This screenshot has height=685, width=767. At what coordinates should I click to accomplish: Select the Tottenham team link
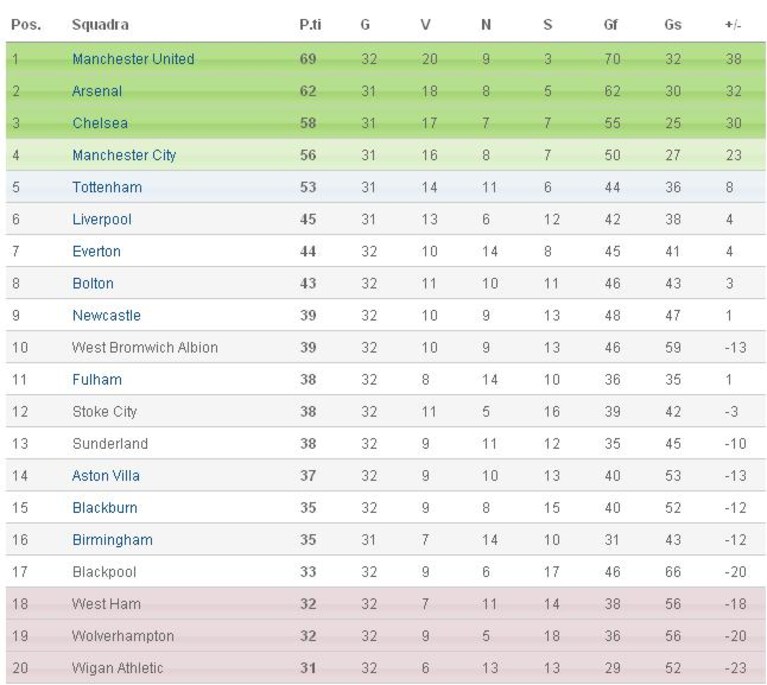[107, 187]
